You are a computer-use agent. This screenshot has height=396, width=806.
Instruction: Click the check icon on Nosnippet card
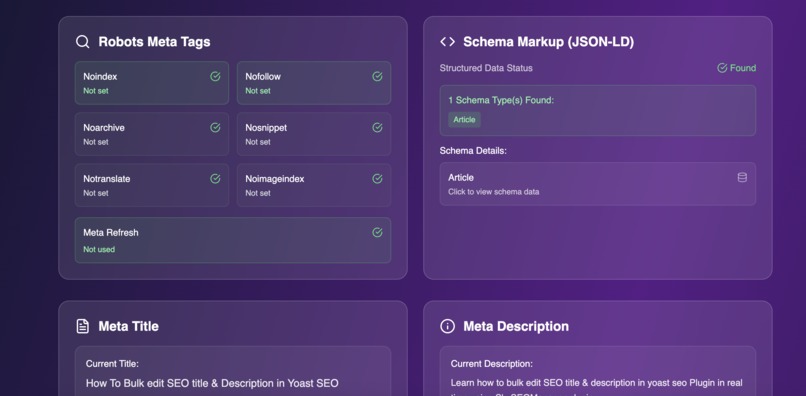tap(377, 128)
